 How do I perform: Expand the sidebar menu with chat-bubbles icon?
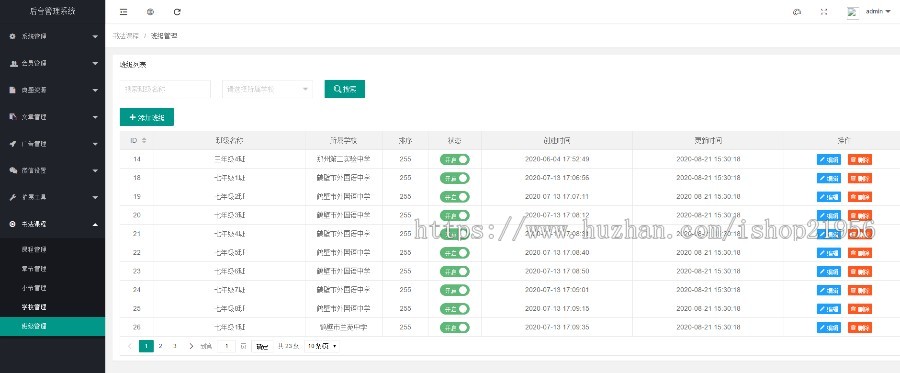tap(52, 170)
